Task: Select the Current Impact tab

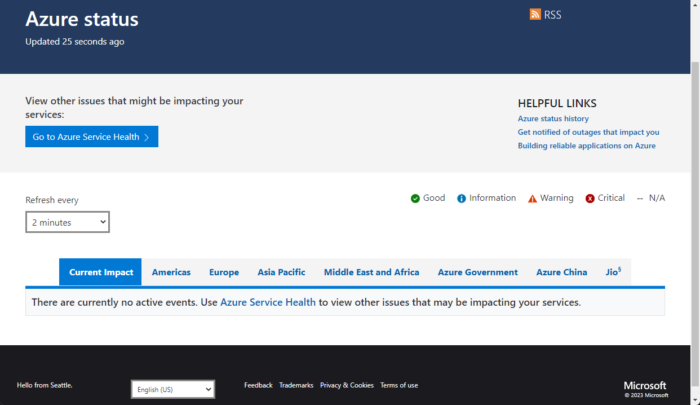Action: pyautogui.click(x=100, y=272)
